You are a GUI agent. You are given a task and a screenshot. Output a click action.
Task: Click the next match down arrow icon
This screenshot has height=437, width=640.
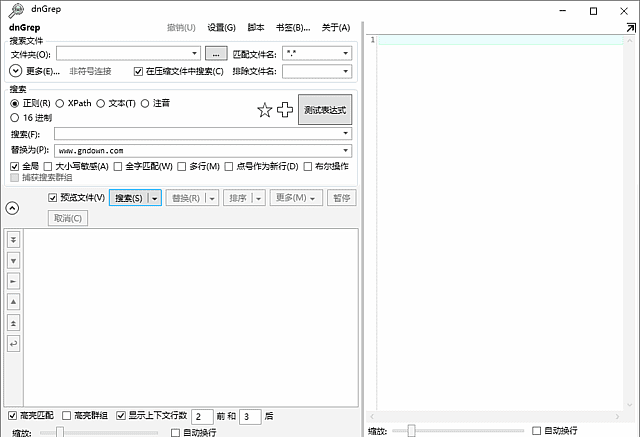[13, 260]
